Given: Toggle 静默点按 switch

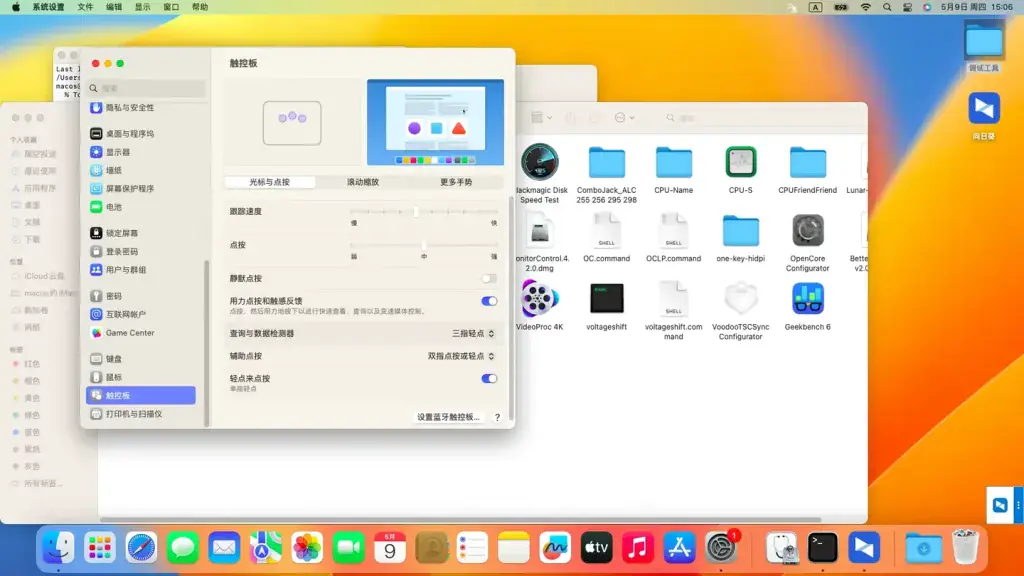Looking at the screenshot, I should (x=489, y=279).
